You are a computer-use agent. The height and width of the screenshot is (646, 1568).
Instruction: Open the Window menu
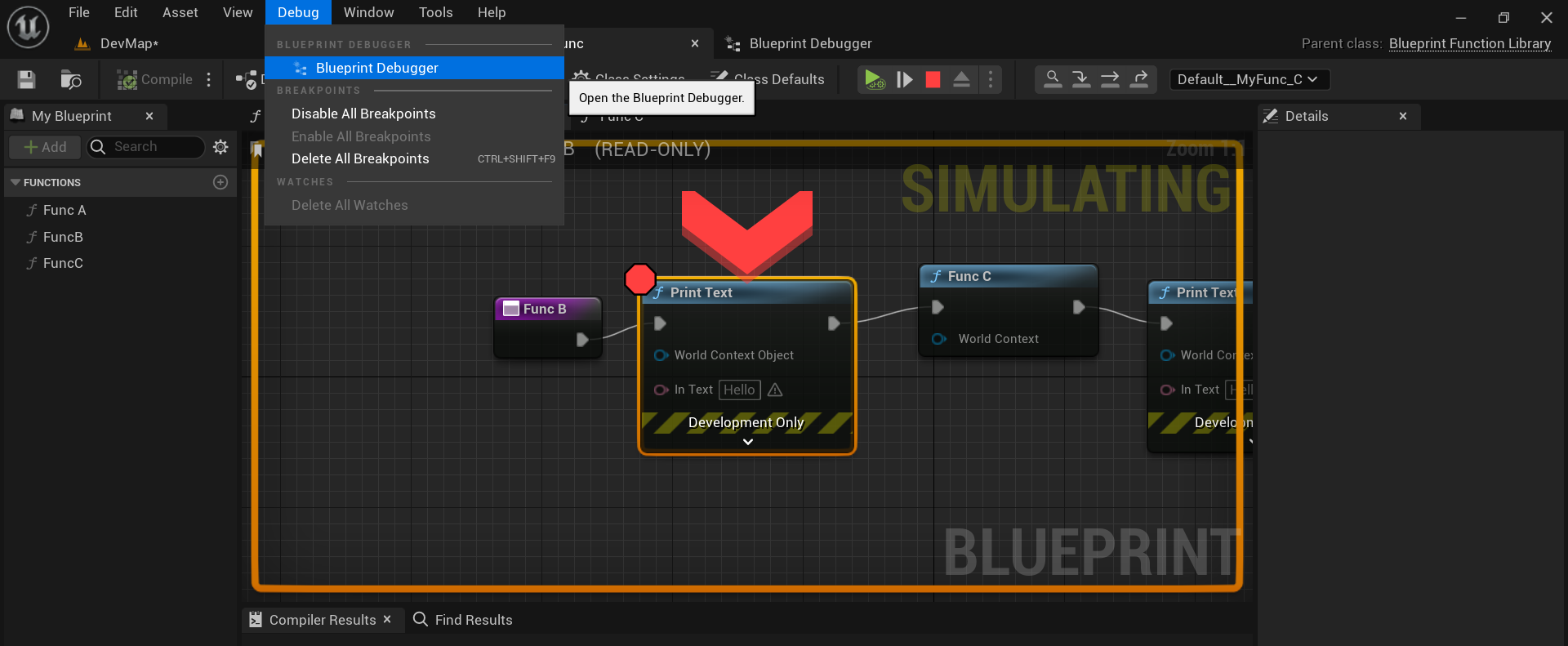point(368,12)
